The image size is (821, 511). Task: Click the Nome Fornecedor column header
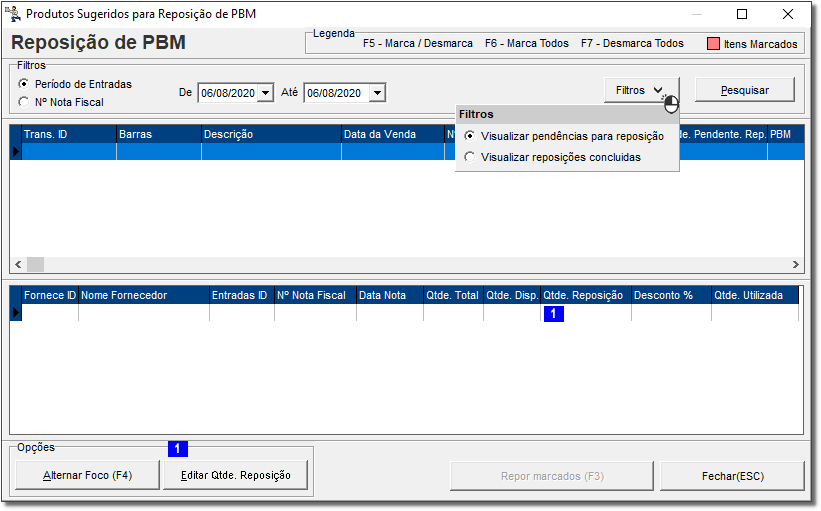(144, 295)
